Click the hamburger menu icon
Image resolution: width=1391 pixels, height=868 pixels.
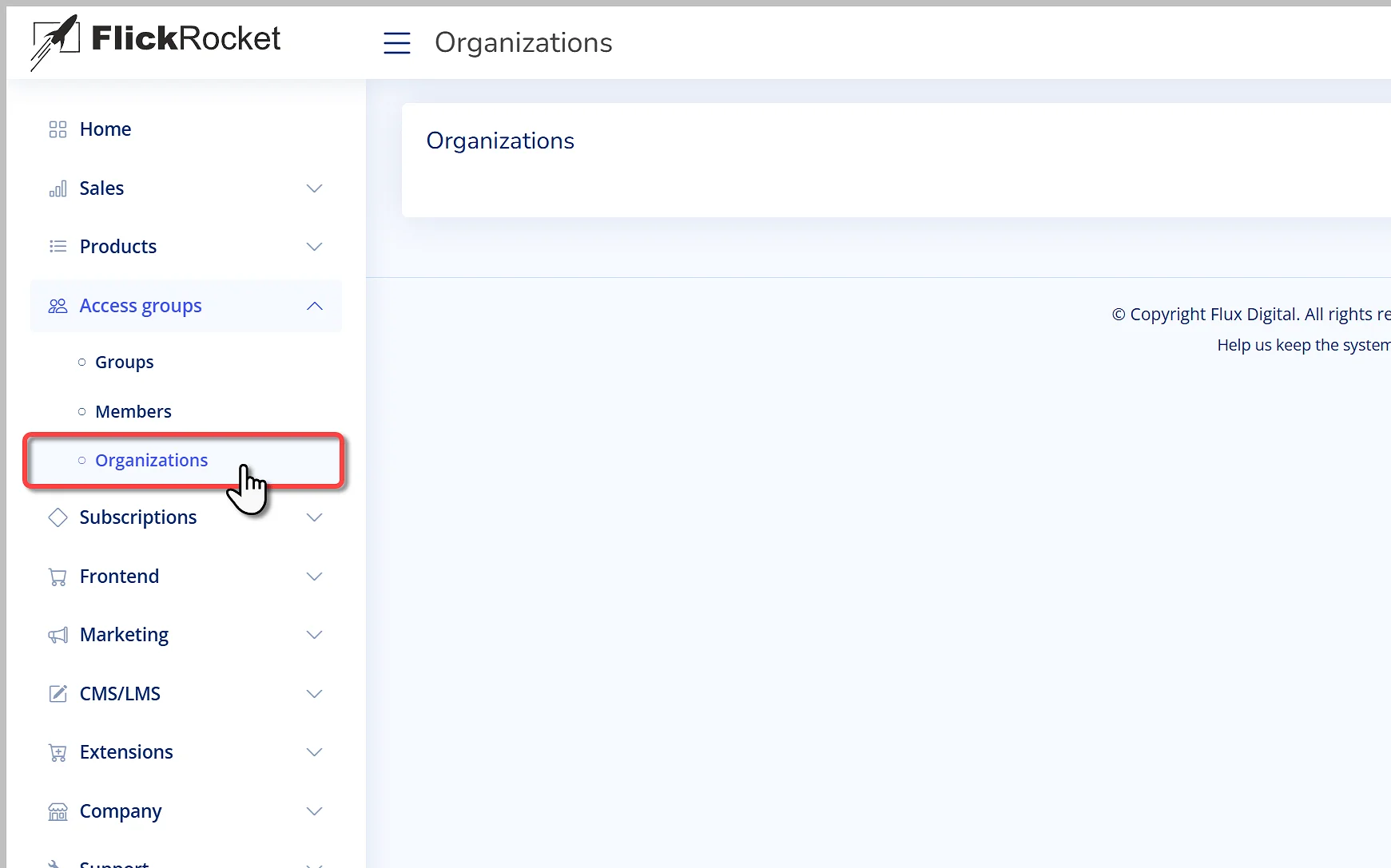tap(397, 43)
